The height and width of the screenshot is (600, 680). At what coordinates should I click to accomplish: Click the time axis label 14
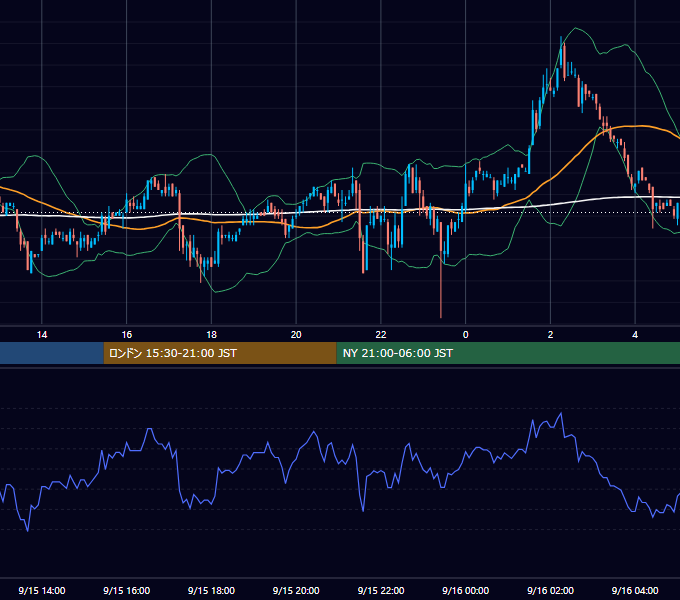[x=42, y=335]
